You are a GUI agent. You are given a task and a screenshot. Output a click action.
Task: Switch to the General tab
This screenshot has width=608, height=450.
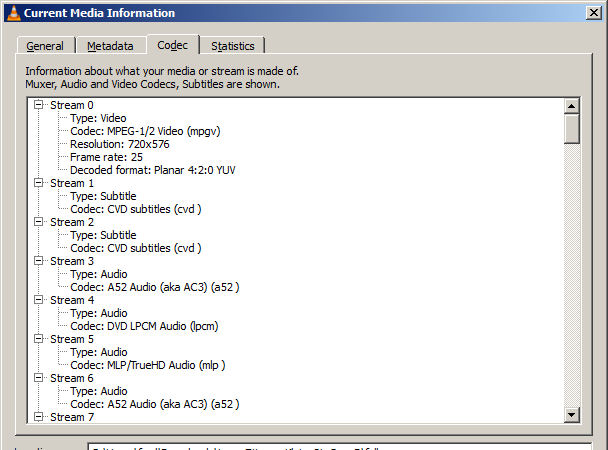point(45,46)
